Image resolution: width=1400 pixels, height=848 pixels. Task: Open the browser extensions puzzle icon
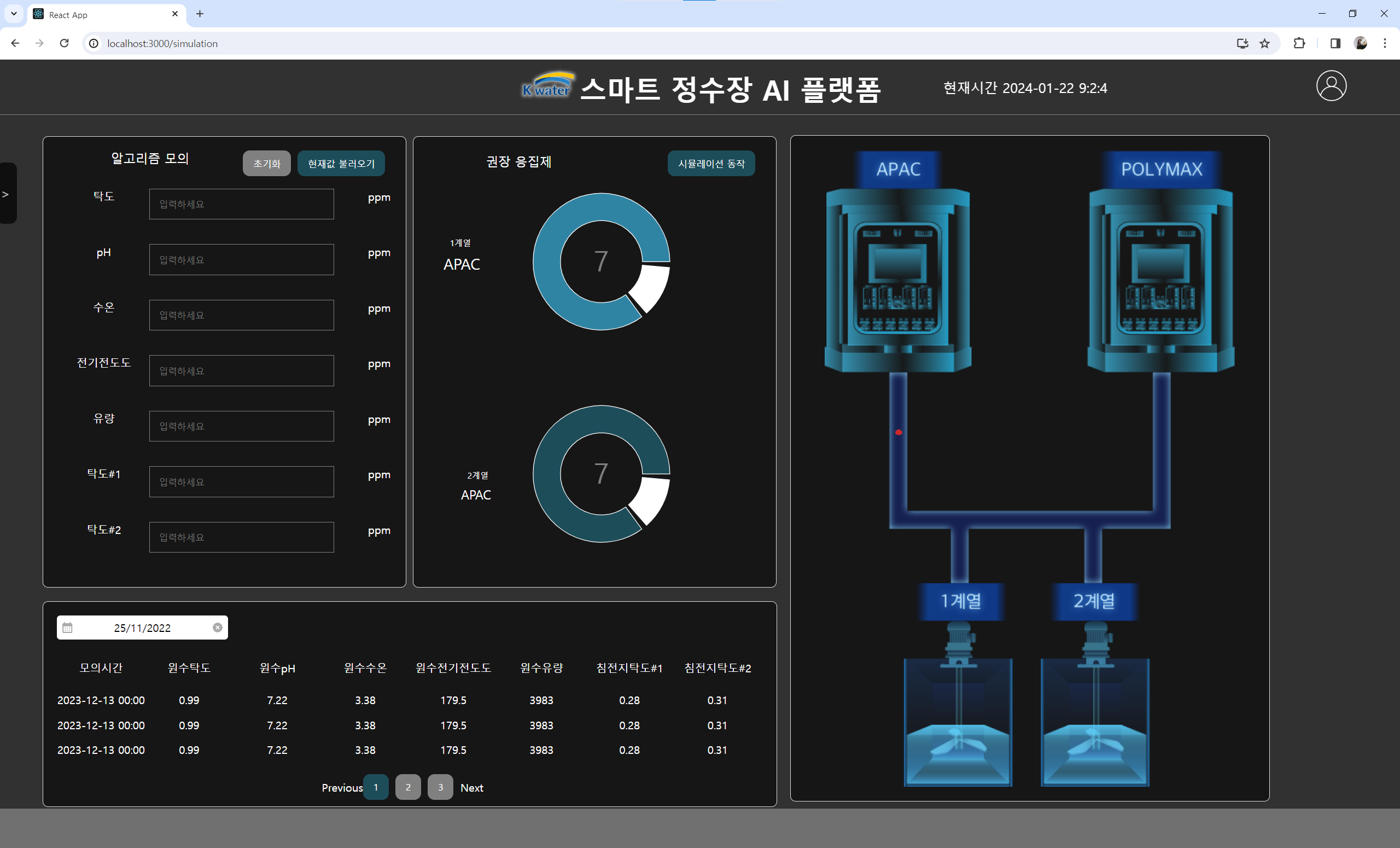[1299, 43]
